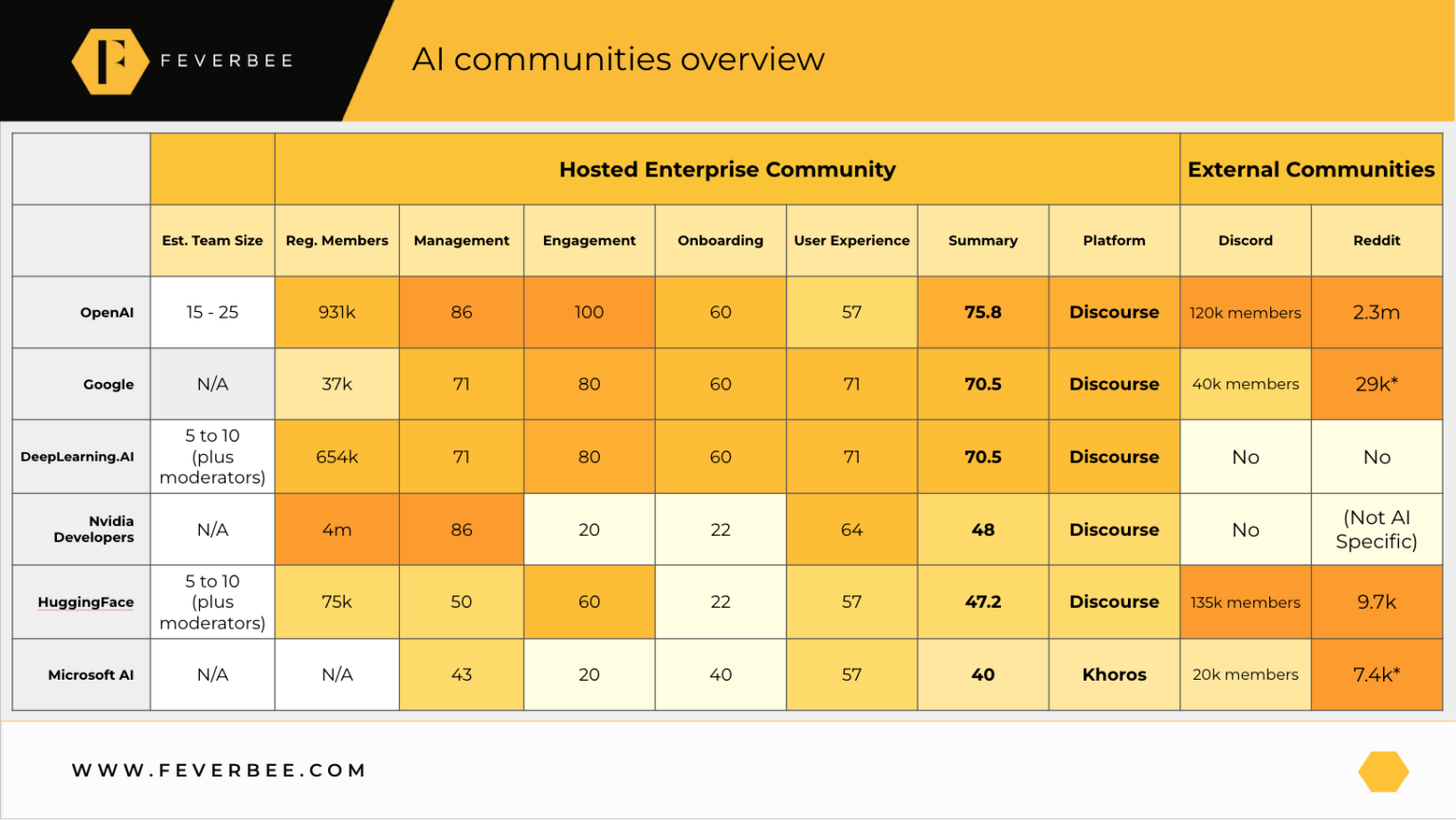Open the www.feverbee.com link

click(219, 770)
